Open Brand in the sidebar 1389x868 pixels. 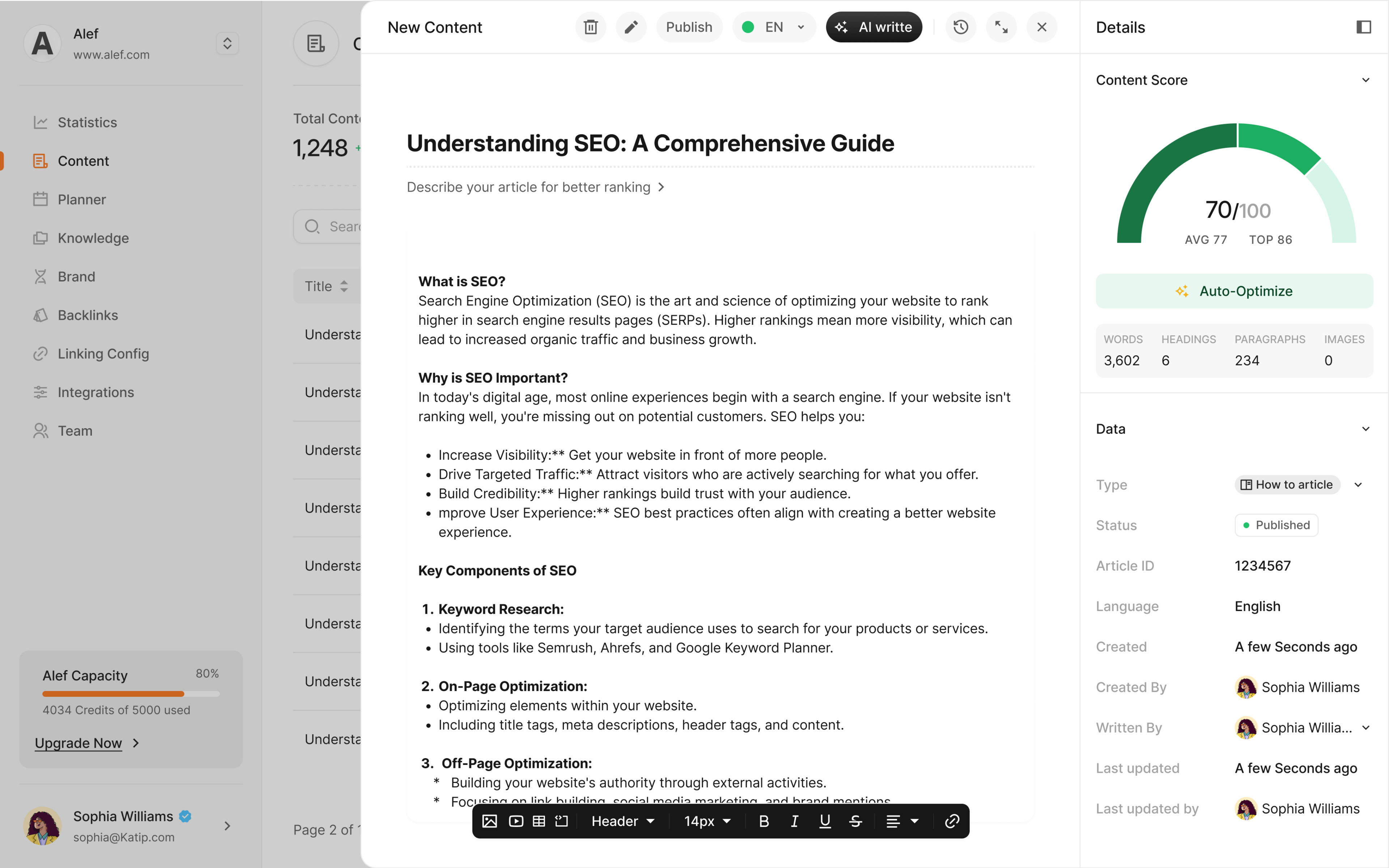64,276
